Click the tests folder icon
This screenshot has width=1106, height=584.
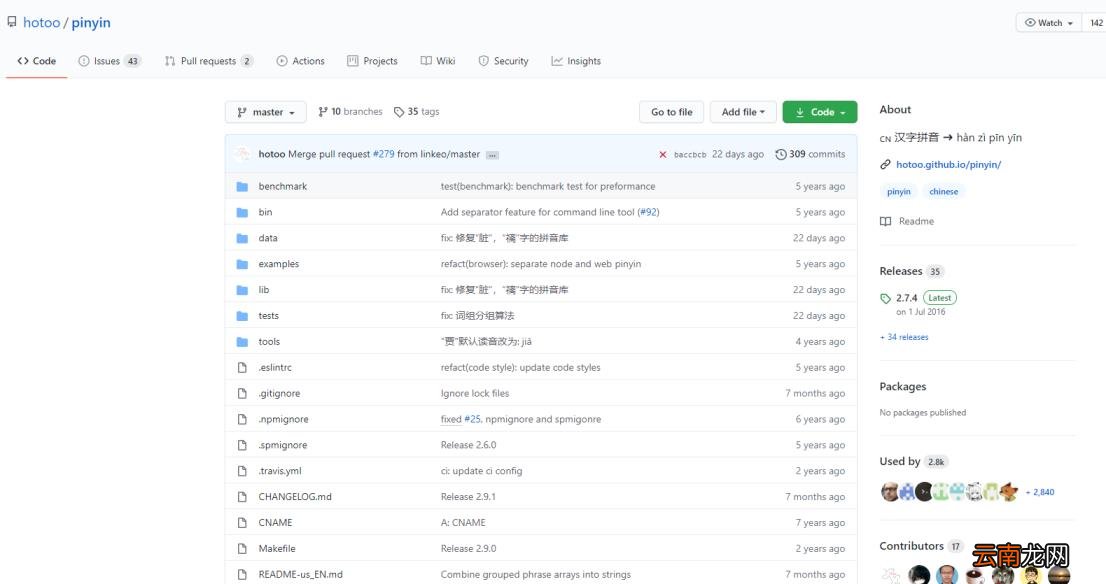point(242,316)
